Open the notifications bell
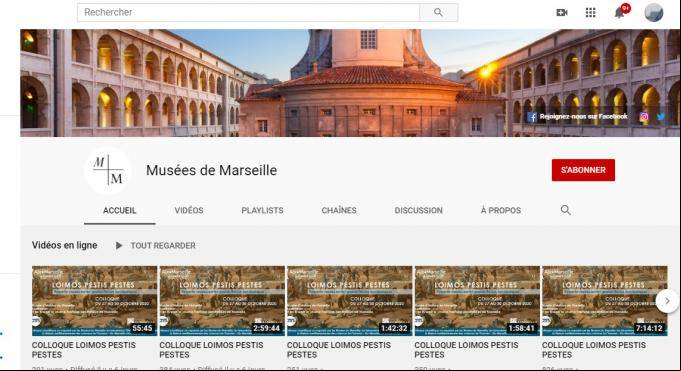Viewport: 681px width, 371px height. pyautogui.click(x=620, y=12)
